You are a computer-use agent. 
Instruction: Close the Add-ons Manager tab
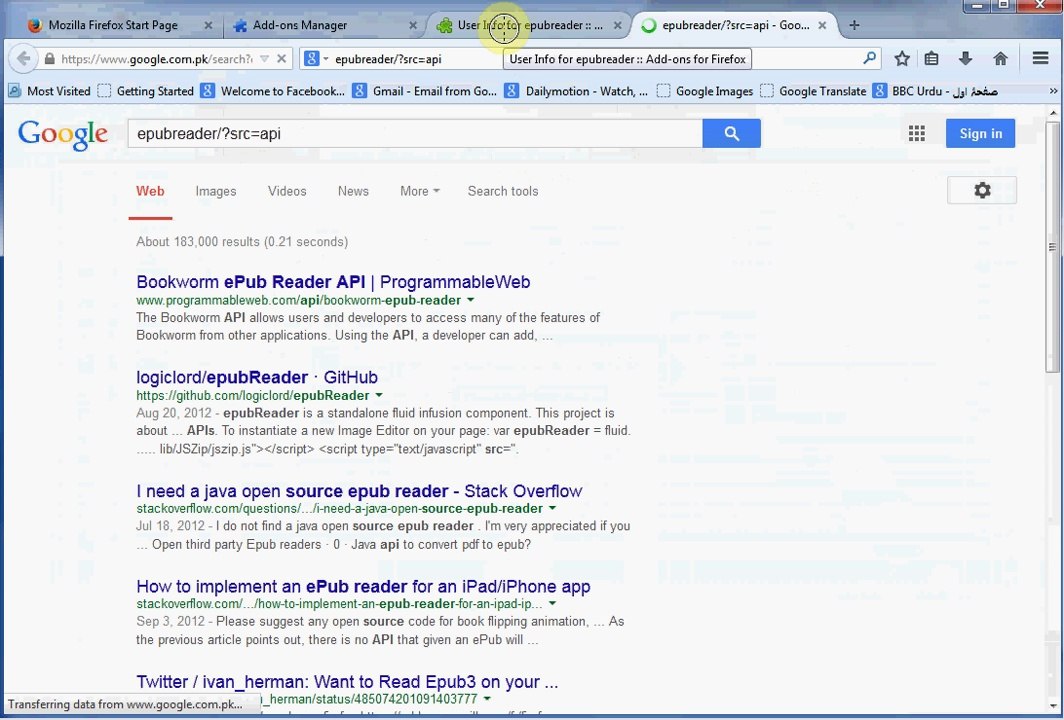[x=413, y=25]
